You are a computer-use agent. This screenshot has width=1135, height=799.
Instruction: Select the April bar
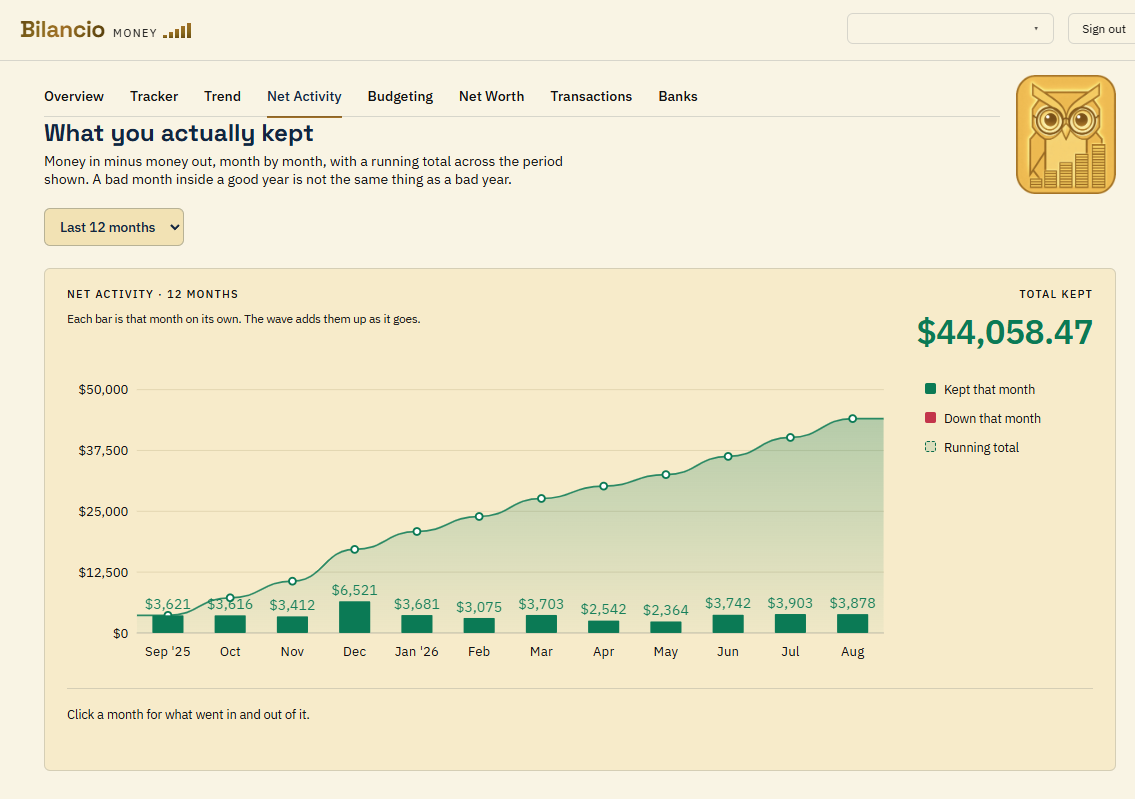click(x=604, y=627)
